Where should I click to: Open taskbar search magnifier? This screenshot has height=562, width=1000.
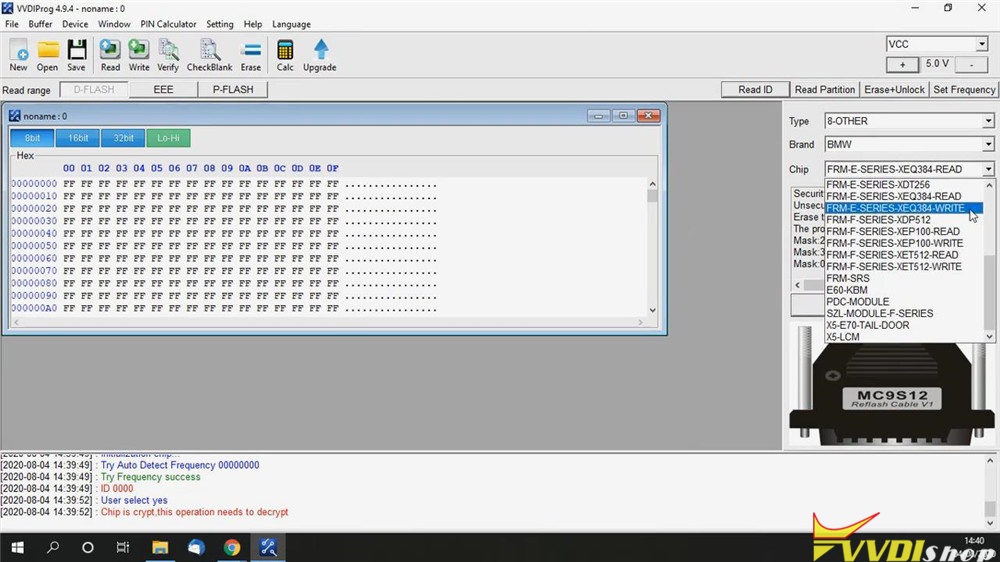pos(53,547)
